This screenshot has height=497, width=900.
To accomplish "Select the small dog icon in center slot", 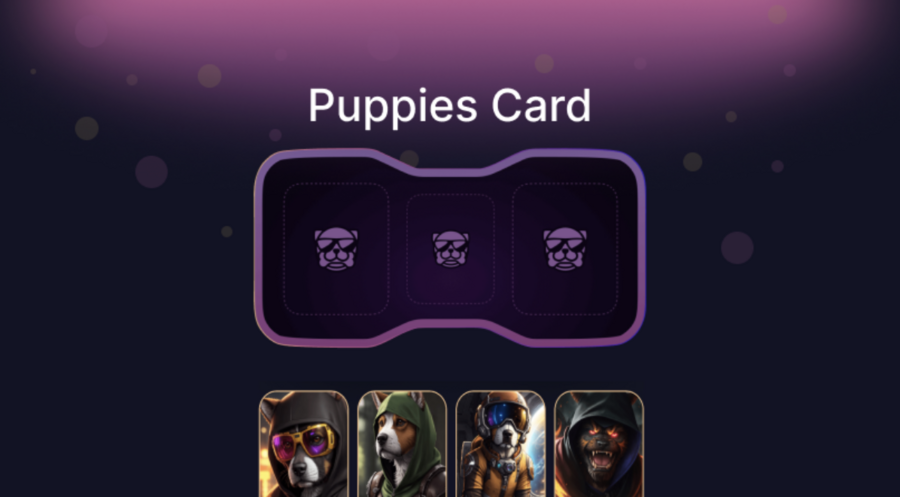I will pos(450,249).
